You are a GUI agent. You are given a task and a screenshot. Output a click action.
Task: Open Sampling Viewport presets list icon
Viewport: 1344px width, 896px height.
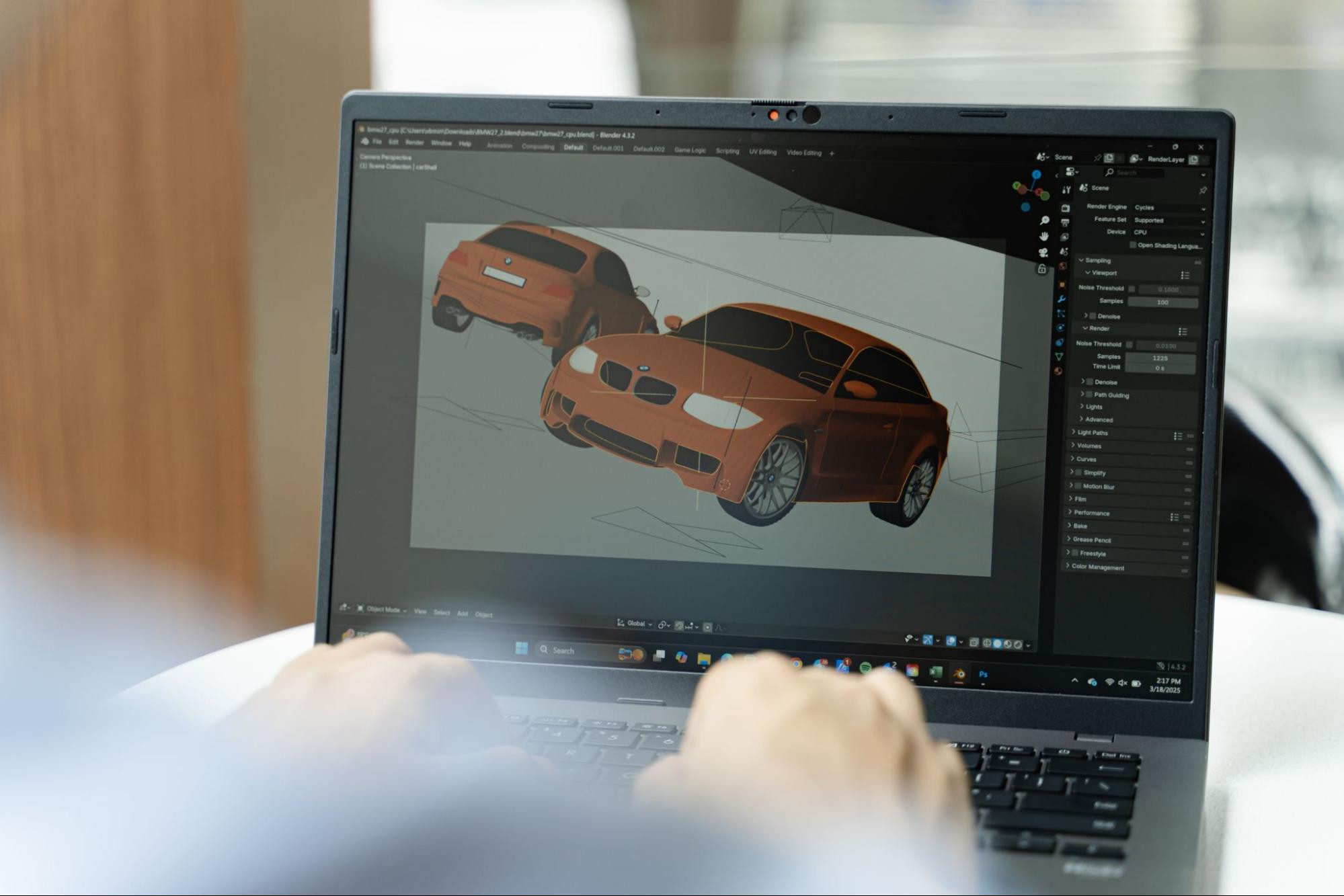tap(1185, 276)
